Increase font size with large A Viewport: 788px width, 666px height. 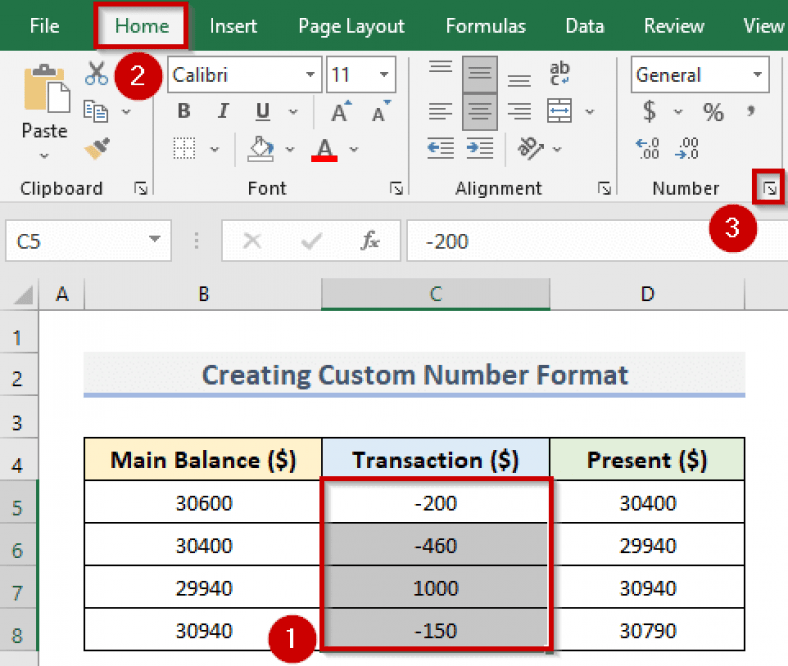341,111
